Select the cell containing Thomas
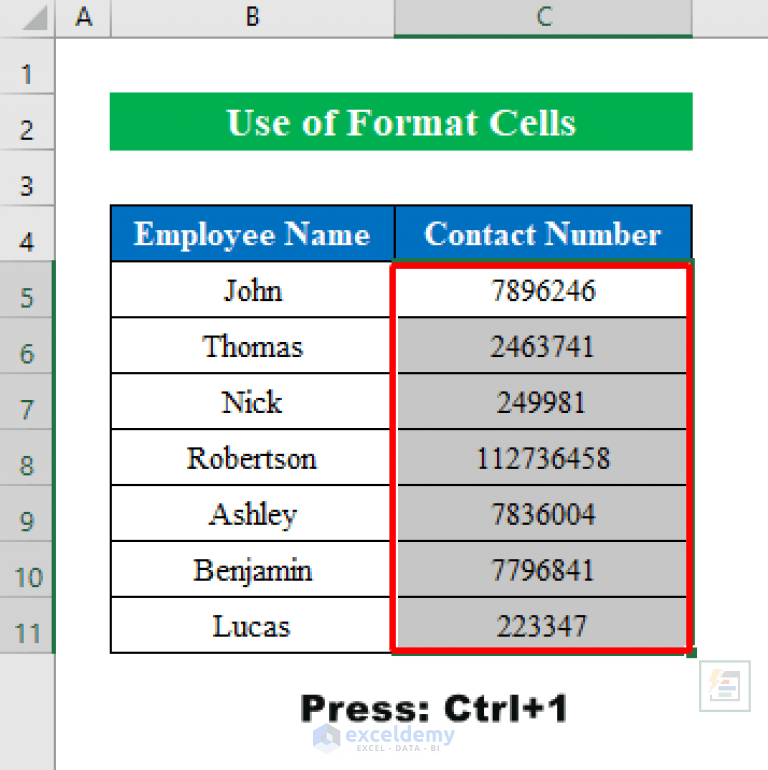Viewport: 768px width, 770px height. point(252,346)
